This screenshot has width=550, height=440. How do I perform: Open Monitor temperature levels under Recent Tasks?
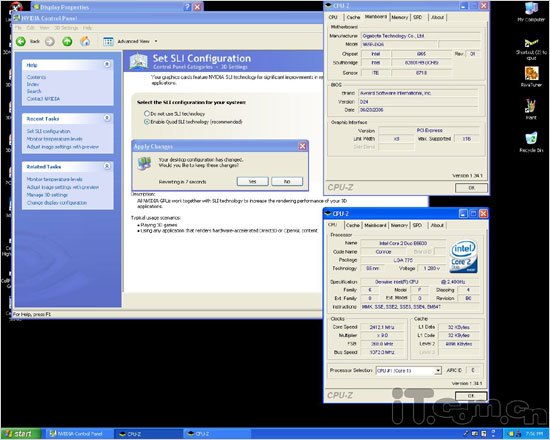coord(54,139)
